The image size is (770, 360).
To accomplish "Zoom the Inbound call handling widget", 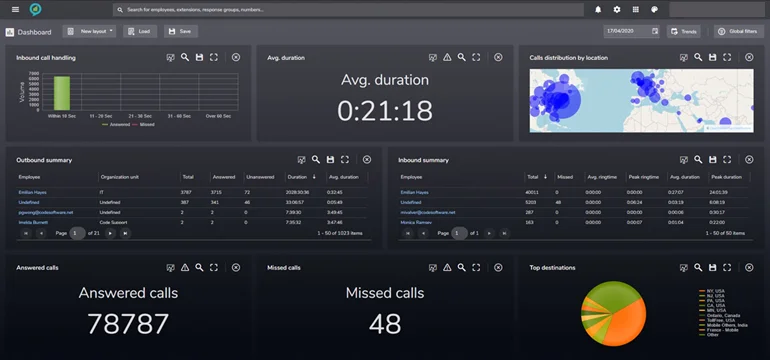I will 185,57.
